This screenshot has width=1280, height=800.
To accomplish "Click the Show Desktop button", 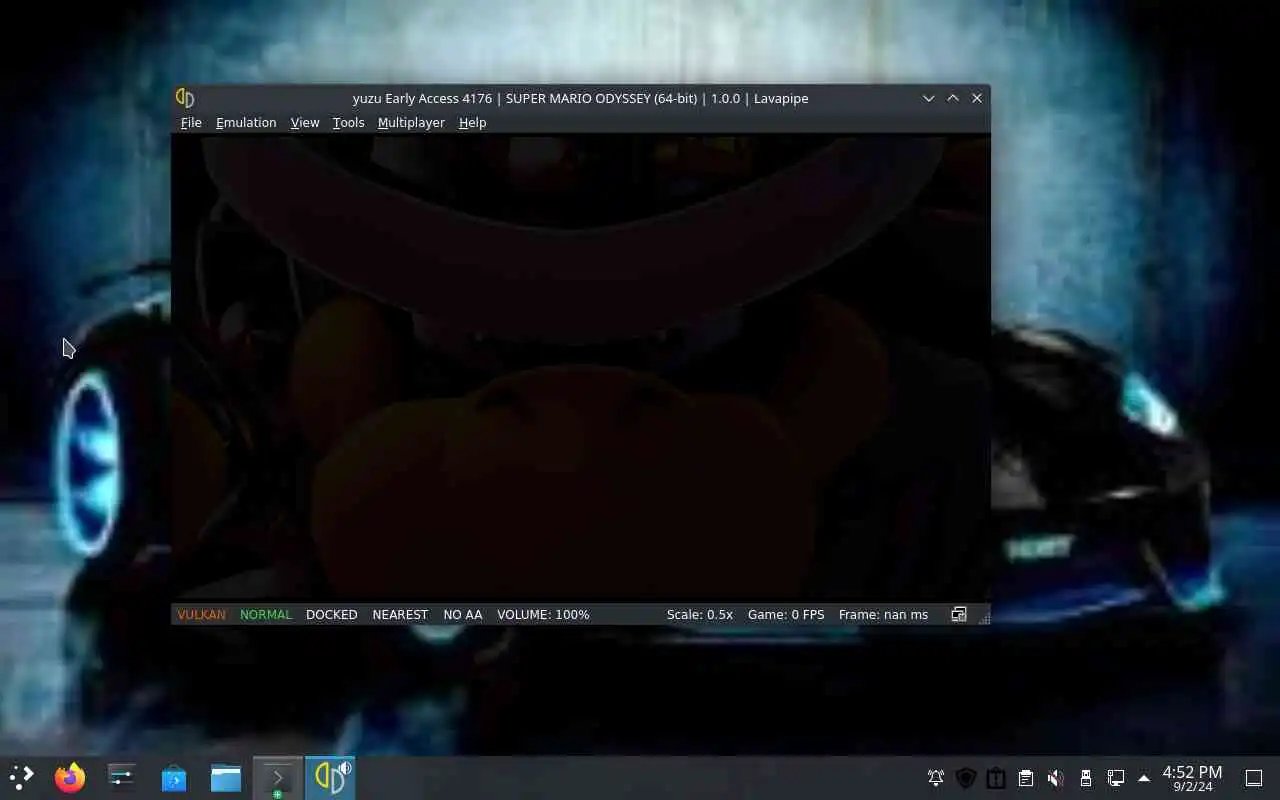I will (1254, 778).
